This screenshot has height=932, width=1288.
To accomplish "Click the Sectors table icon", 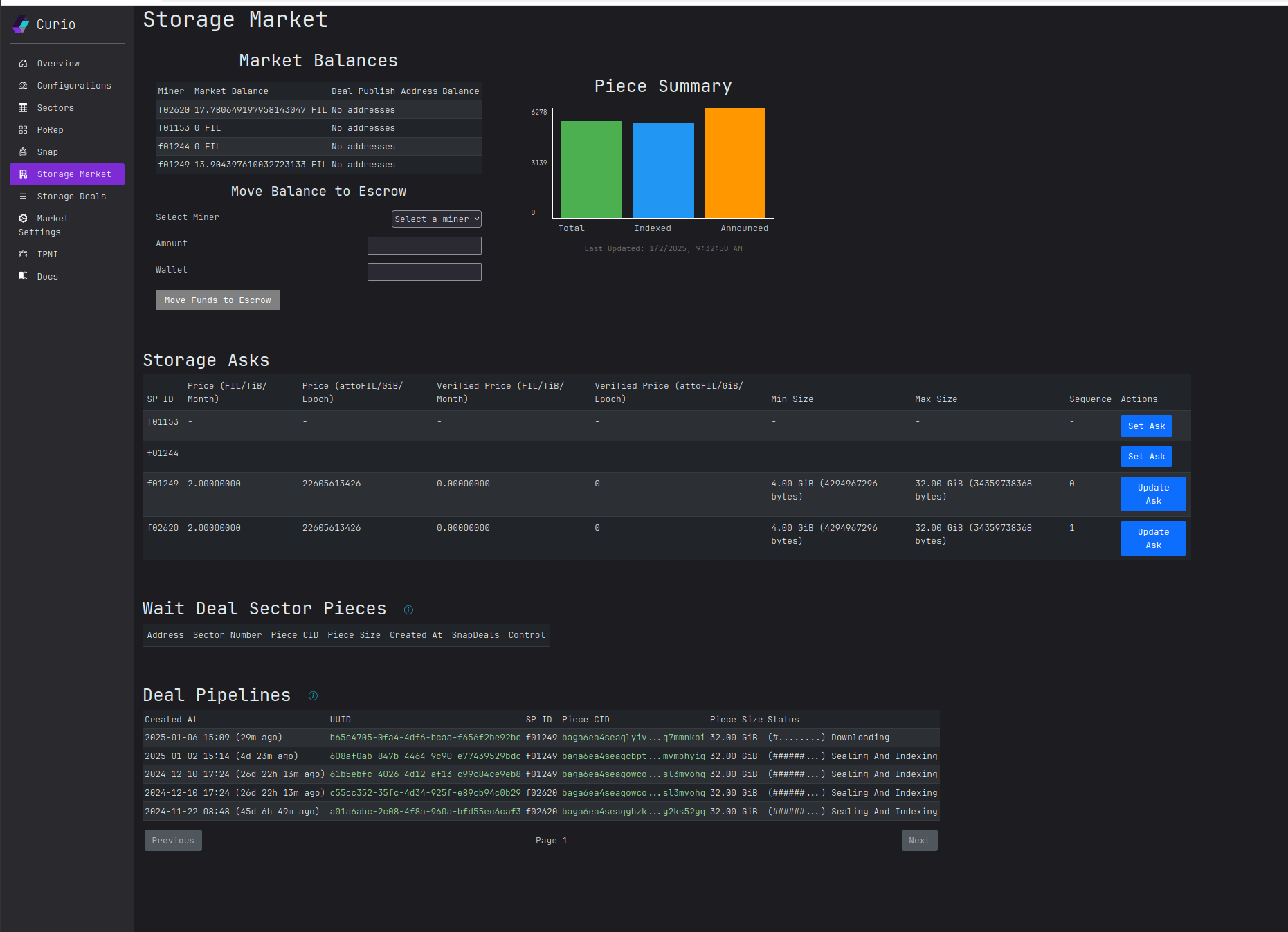I will click(x=23, y=108).
